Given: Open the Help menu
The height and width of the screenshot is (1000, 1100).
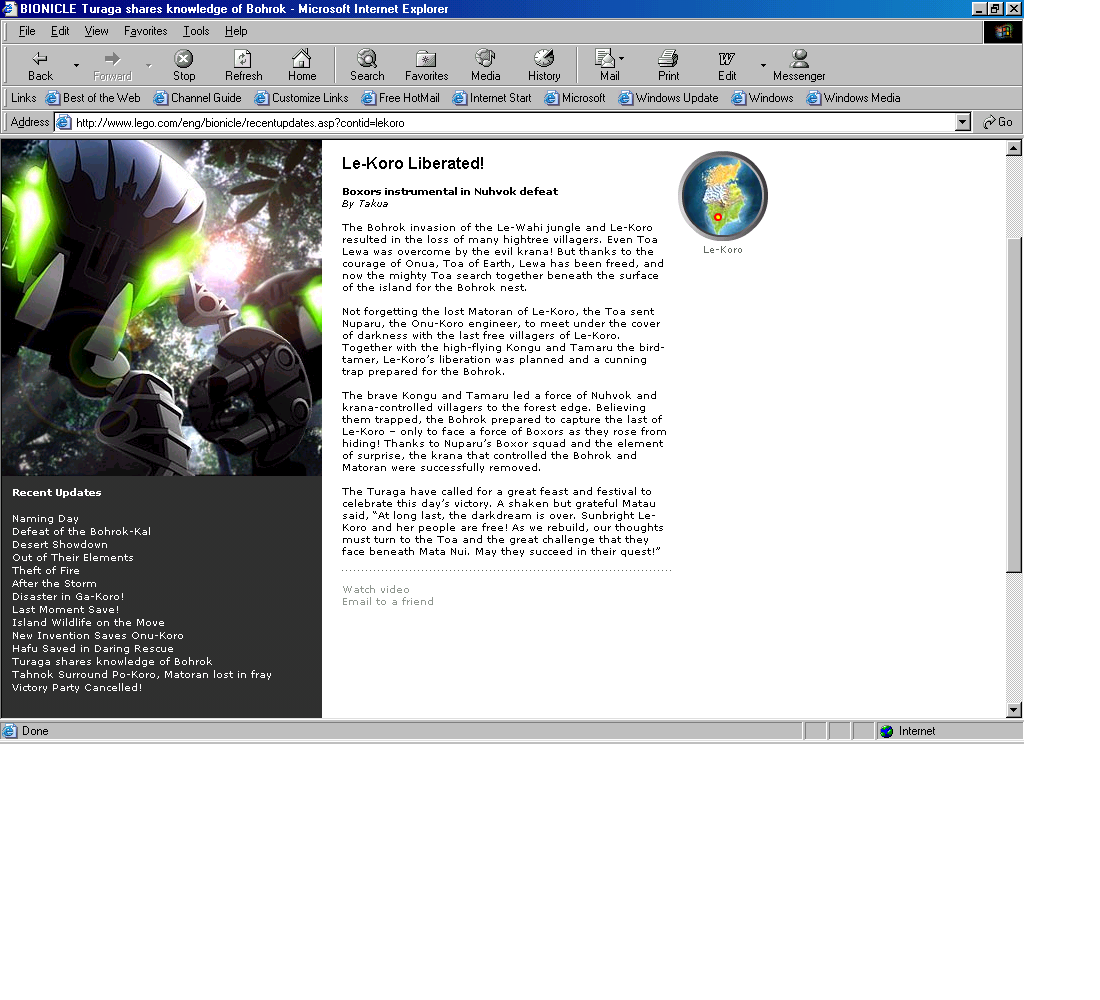Looking at the screenshot, I should coord(236,31).
